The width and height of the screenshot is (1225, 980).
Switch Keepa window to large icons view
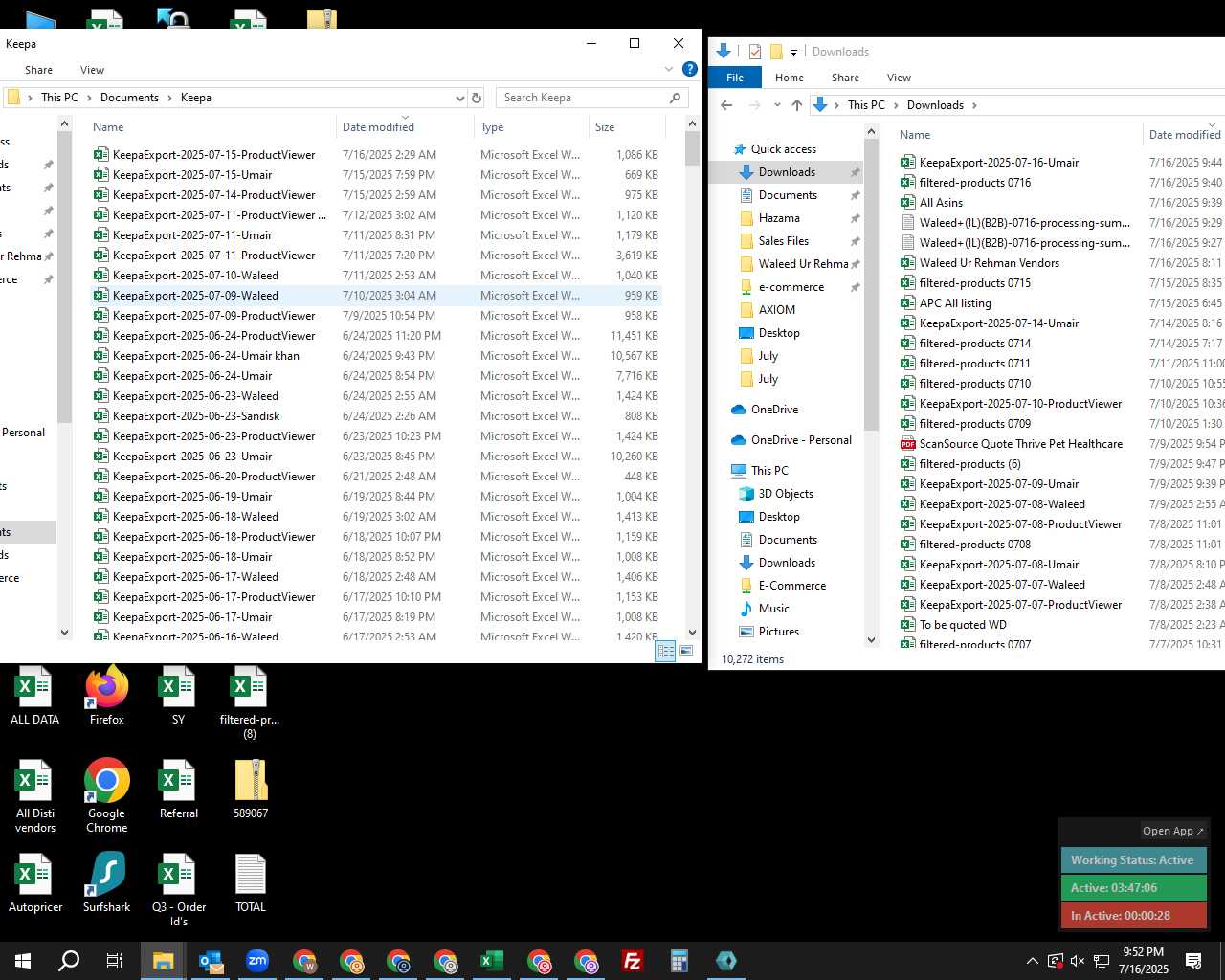(x=686, y=651)
